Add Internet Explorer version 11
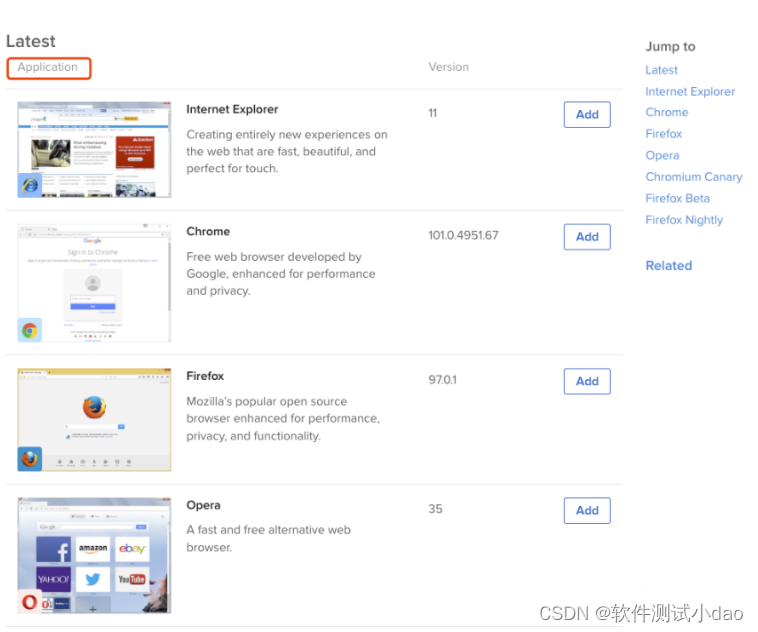The height and width of the screenshot is (632, 758). pos(587,115)
